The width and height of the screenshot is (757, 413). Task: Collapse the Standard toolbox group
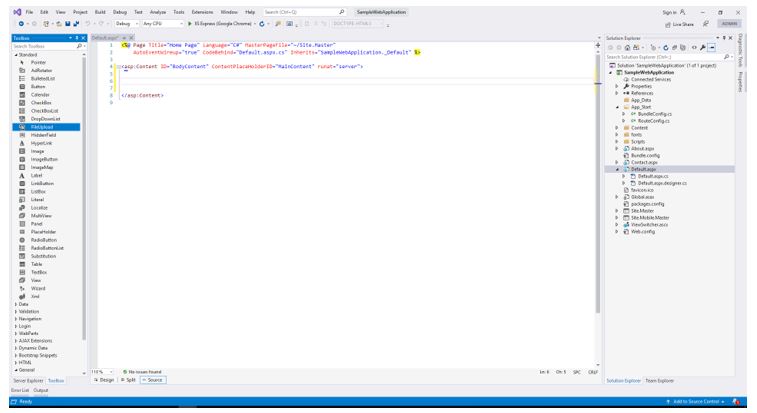coord(16,55)
